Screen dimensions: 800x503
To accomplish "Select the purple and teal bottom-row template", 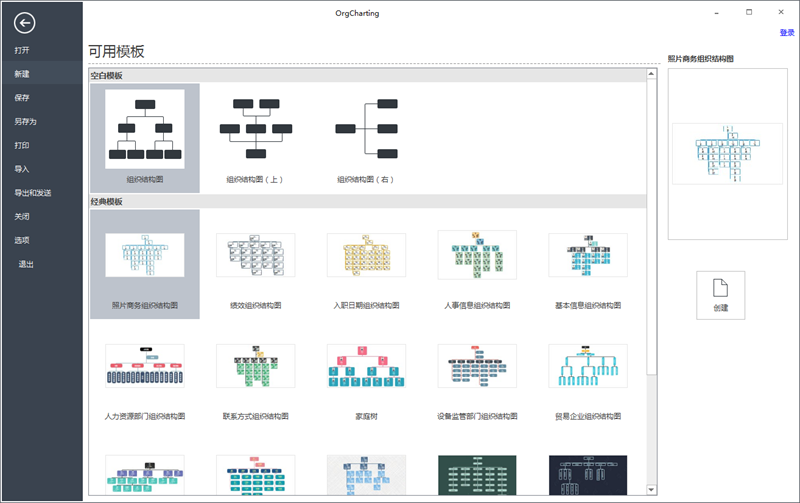I will coord(145,475).
